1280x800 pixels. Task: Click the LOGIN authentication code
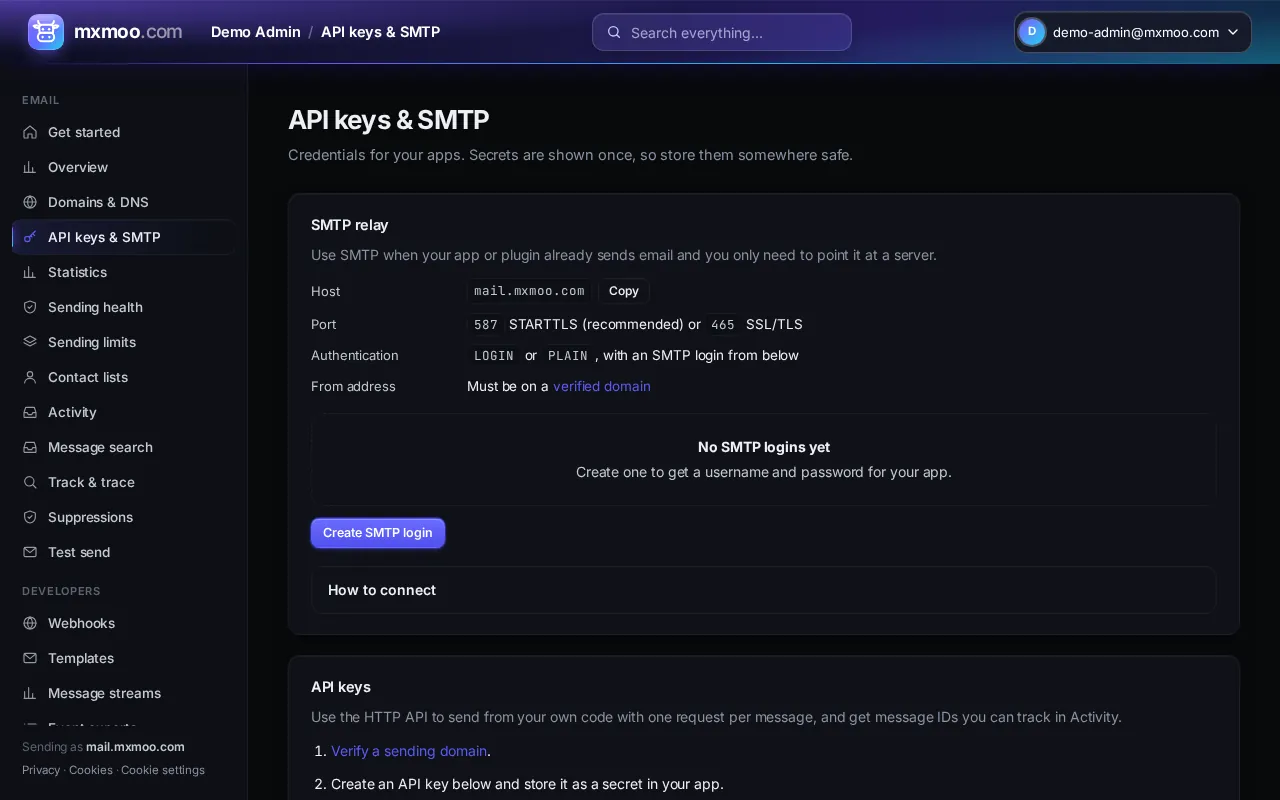point(494,356)
